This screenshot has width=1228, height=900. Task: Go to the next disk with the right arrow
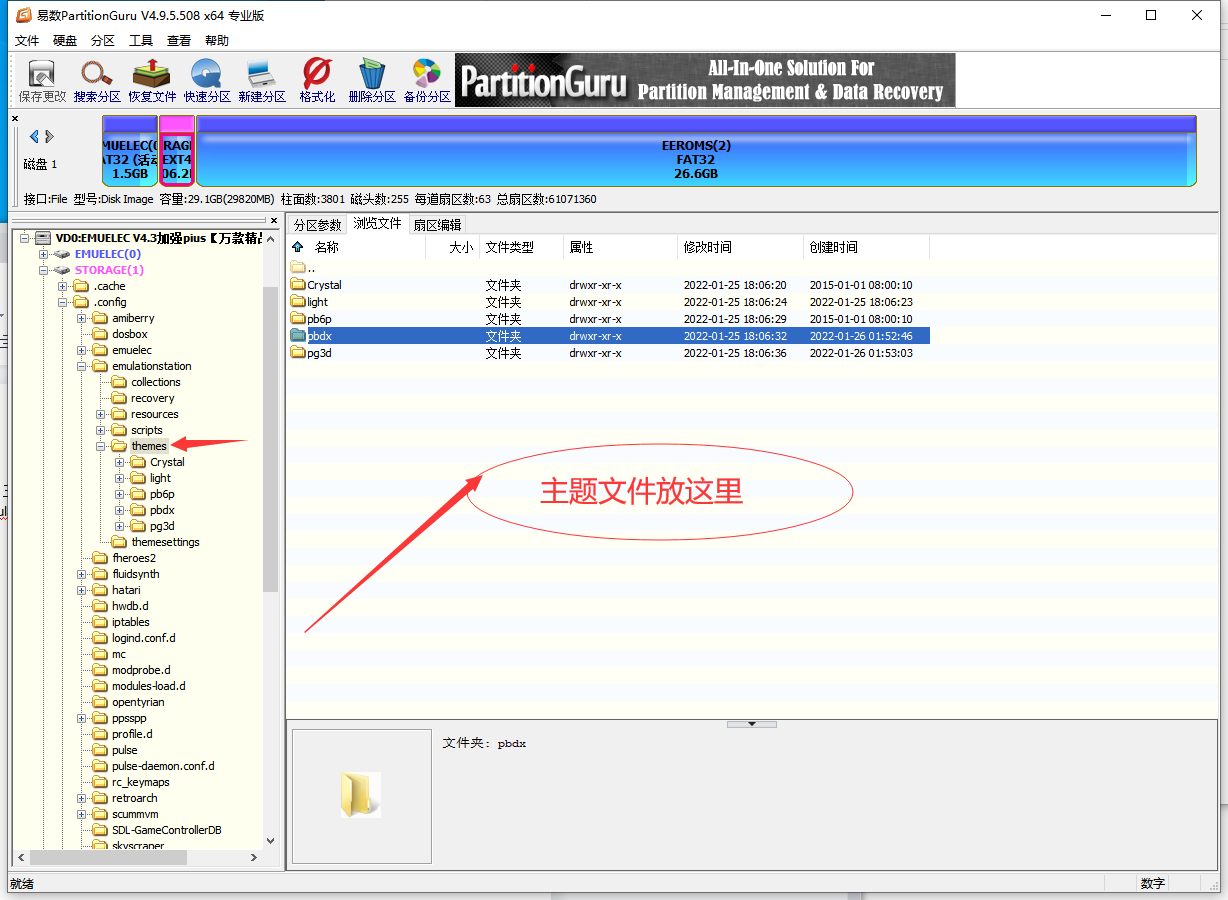[x=49, y=136]
